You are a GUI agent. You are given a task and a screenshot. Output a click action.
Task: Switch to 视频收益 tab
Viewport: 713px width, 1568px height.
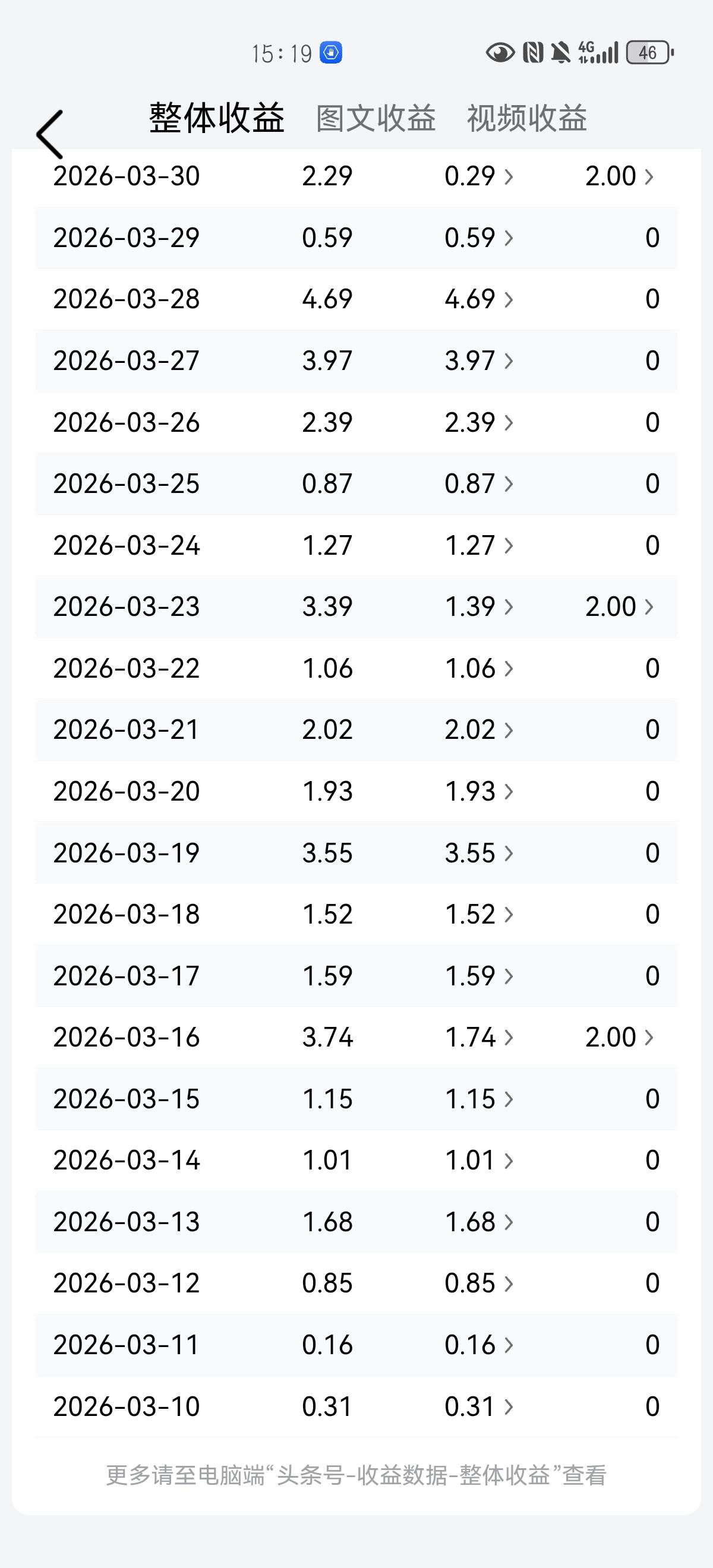pyautogui.click(x=526, y=118)
